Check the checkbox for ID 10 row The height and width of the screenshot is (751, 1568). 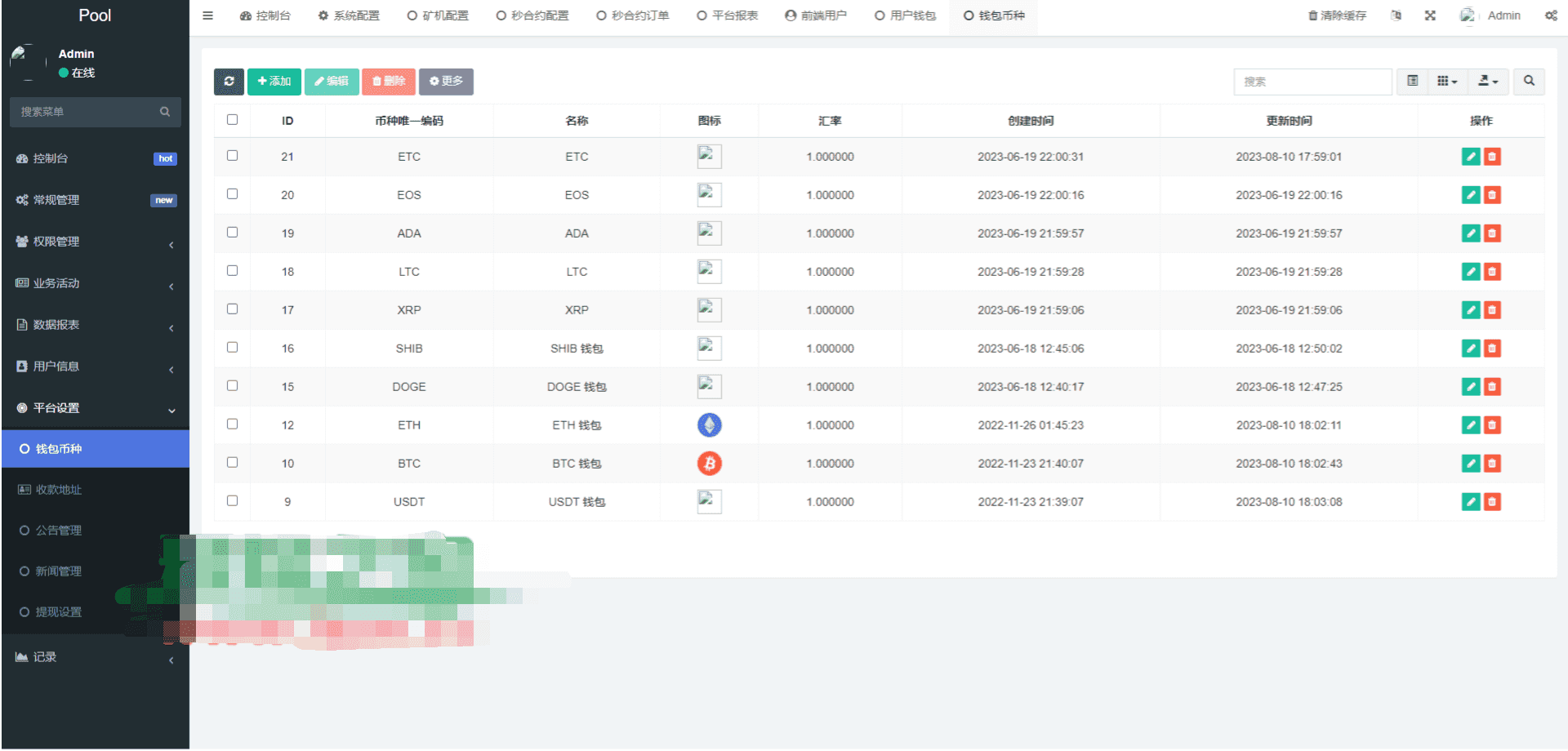click(x=232, y=463)
